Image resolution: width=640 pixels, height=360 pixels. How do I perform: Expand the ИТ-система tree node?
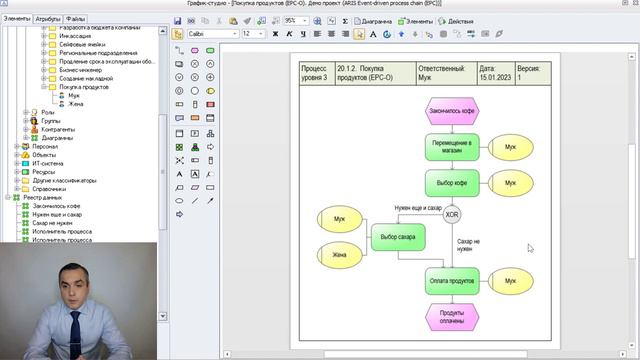[17, 163]
